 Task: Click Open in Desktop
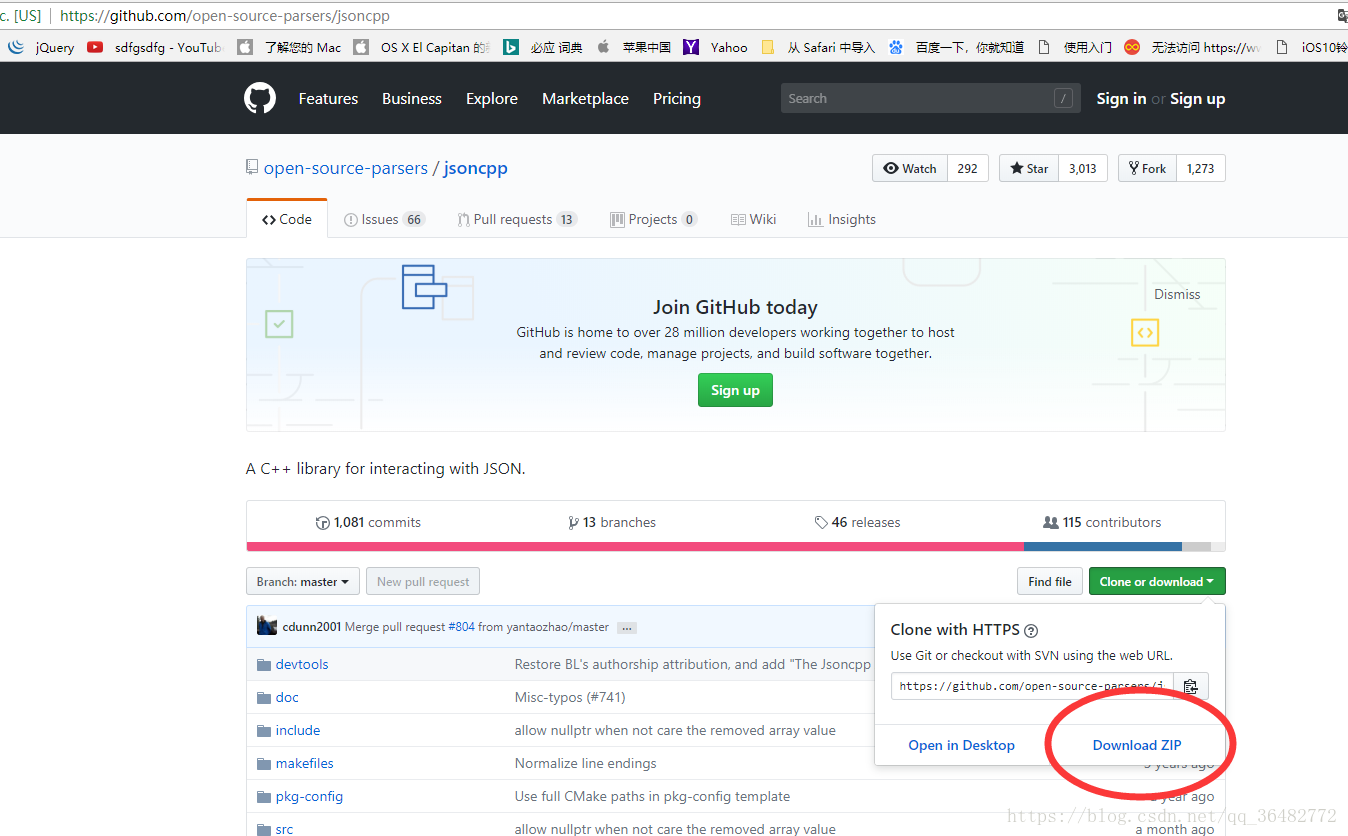pyautogui.click(x=961, y=745)
